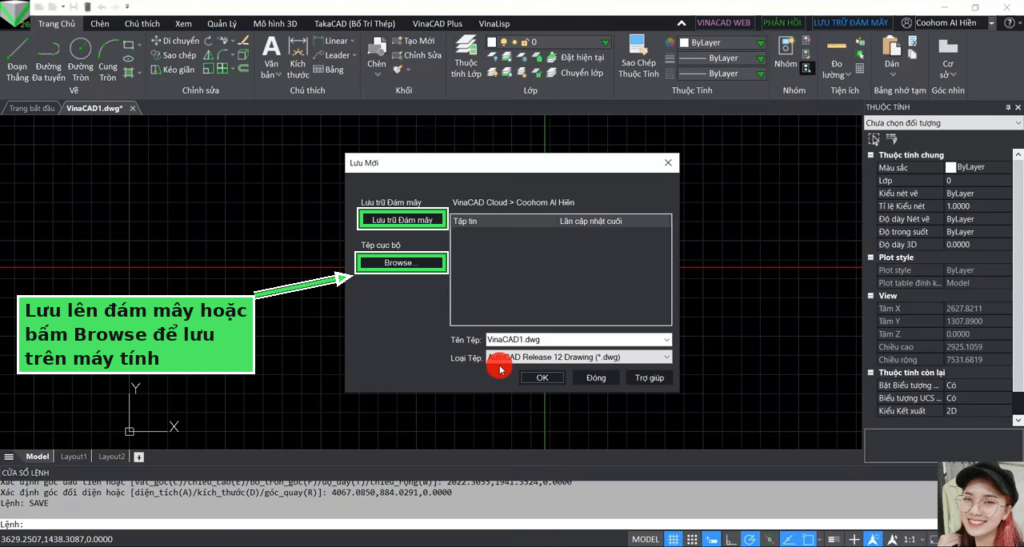
Task: Click the Trợ giúp button
Action: [x=649, y=378]
